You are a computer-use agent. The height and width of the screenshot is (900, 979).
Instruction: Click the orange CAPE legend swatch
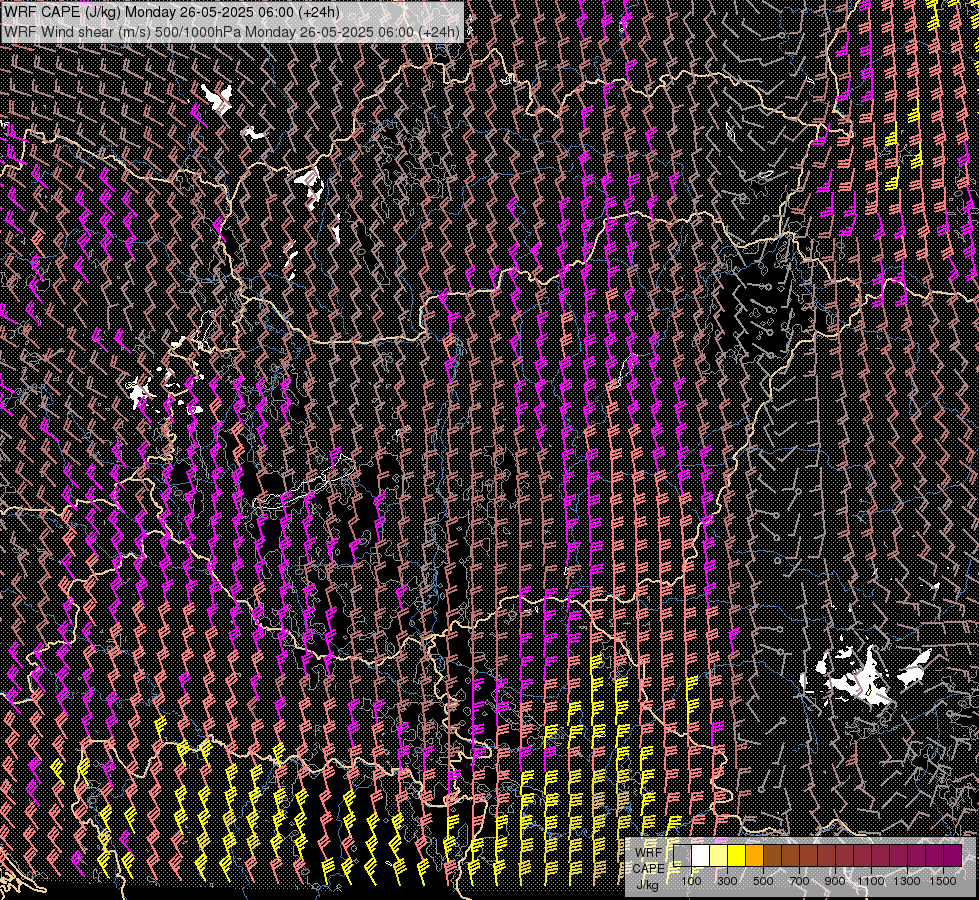click(754, 856)
